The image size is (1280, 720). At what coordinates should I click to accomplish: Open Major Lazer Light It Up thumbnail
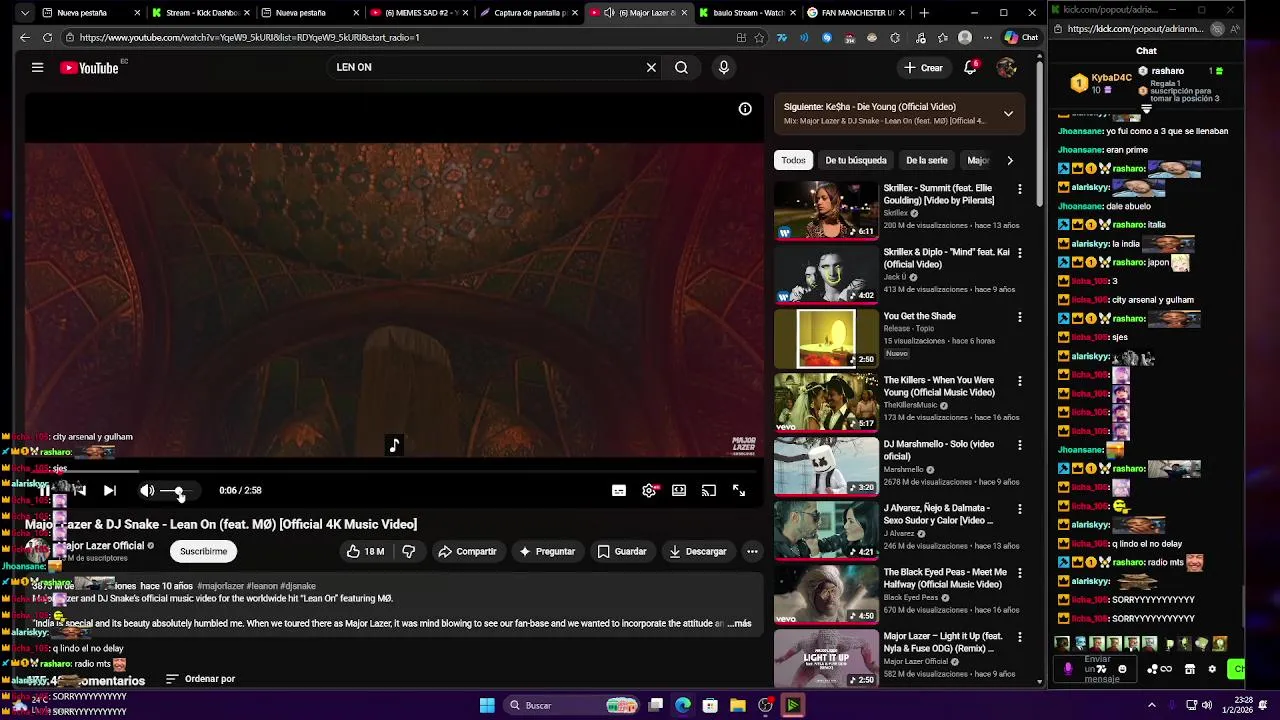(826, 658)
